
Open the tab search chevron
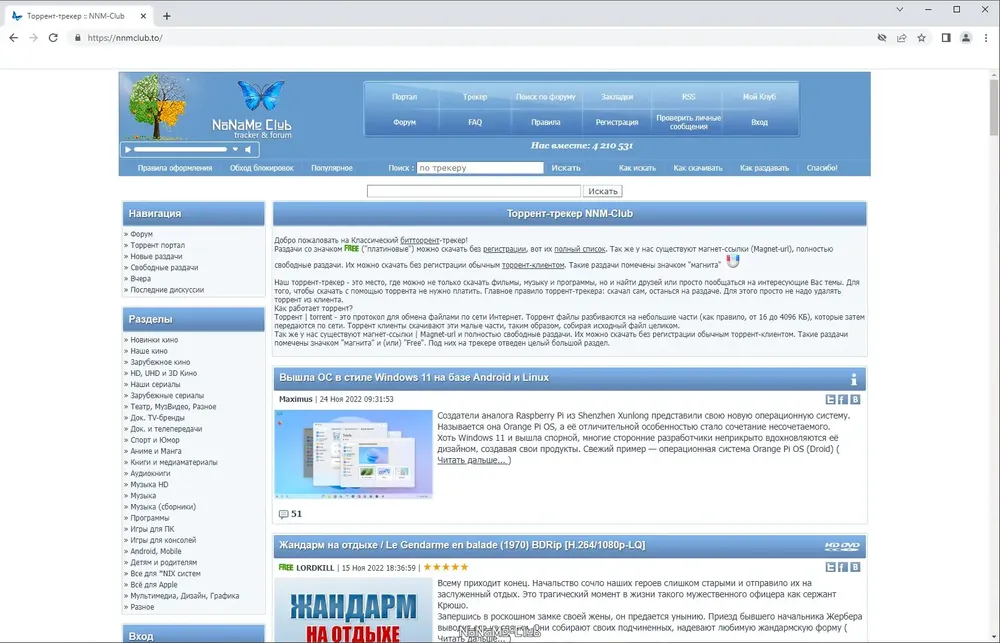point(900,10)
